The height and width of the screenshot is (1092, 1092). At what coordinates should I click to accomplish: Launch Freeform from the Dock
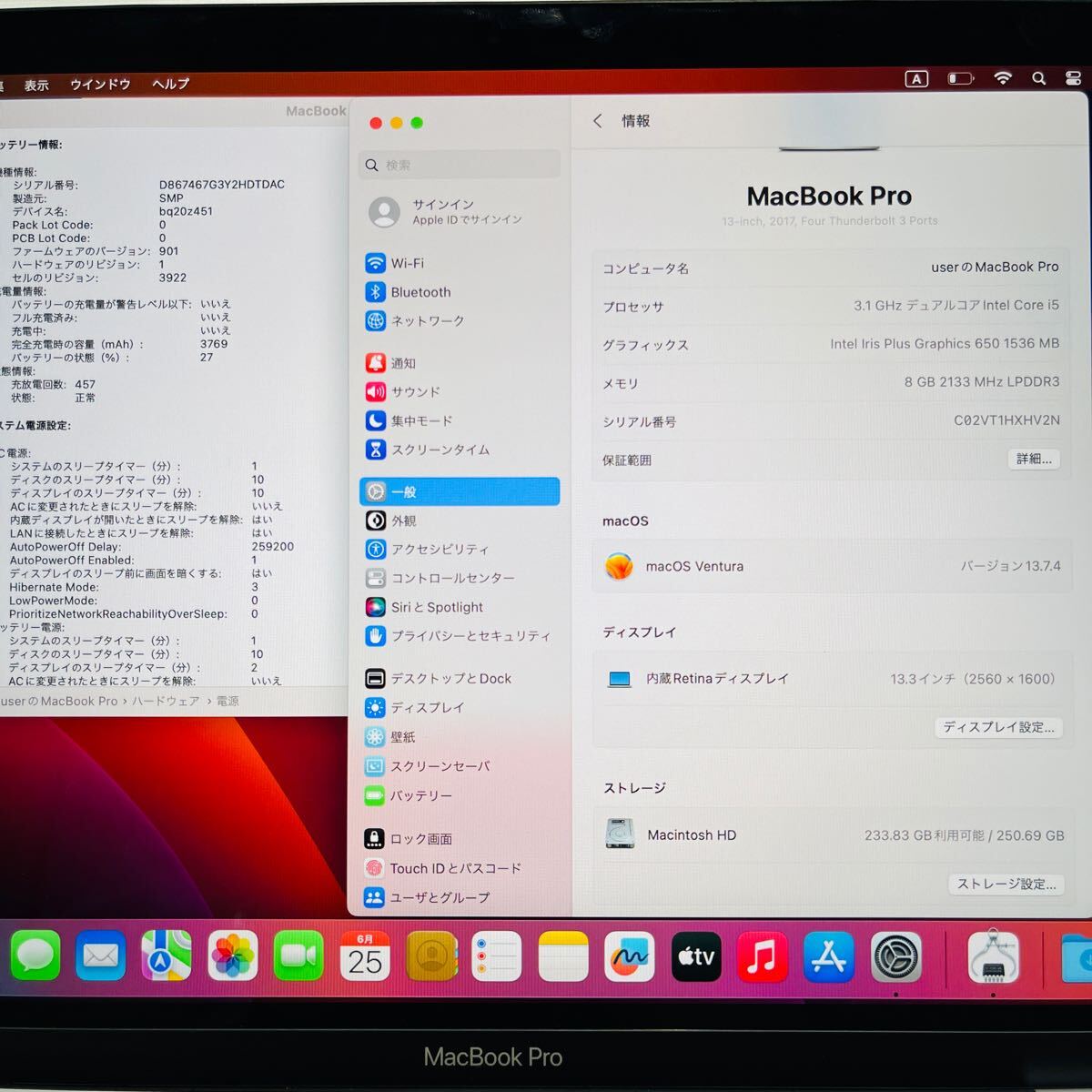[x=630, y=956]
